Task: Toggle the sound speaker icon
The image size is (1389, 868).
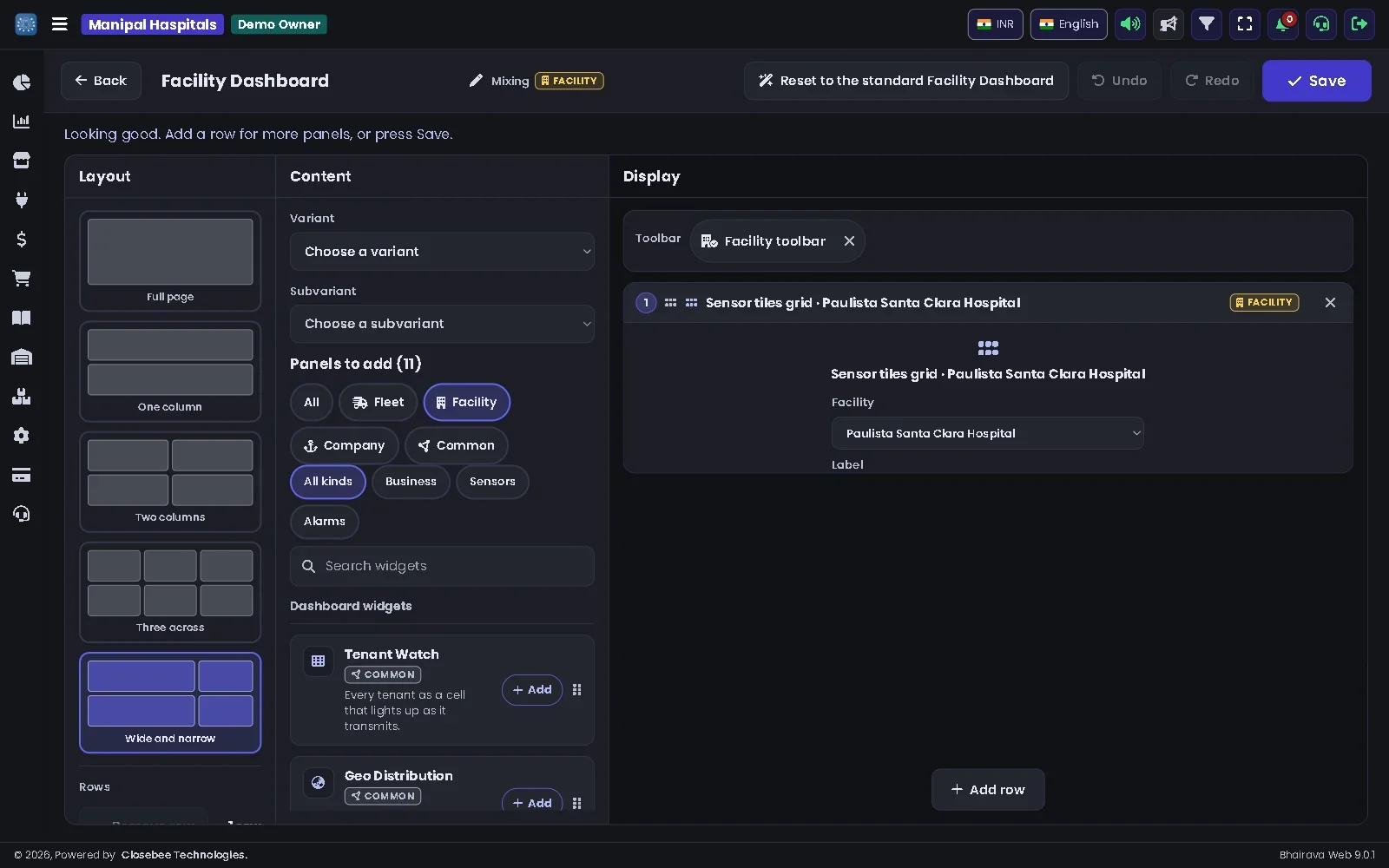Action: click(x=1130, y=24)
